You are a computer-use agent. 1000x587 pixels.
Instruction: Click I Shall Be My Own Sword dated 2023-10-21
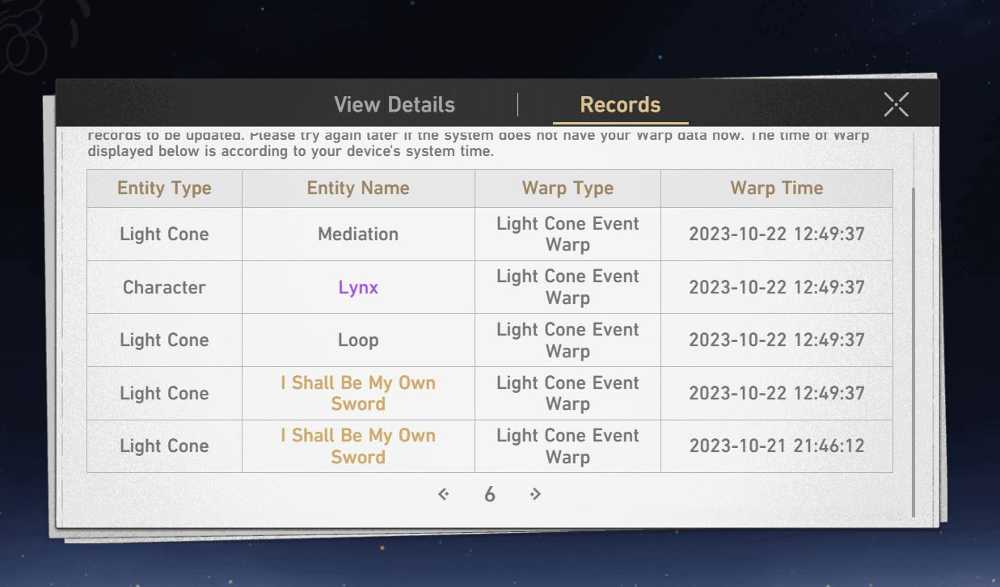(x=358, y=446)
